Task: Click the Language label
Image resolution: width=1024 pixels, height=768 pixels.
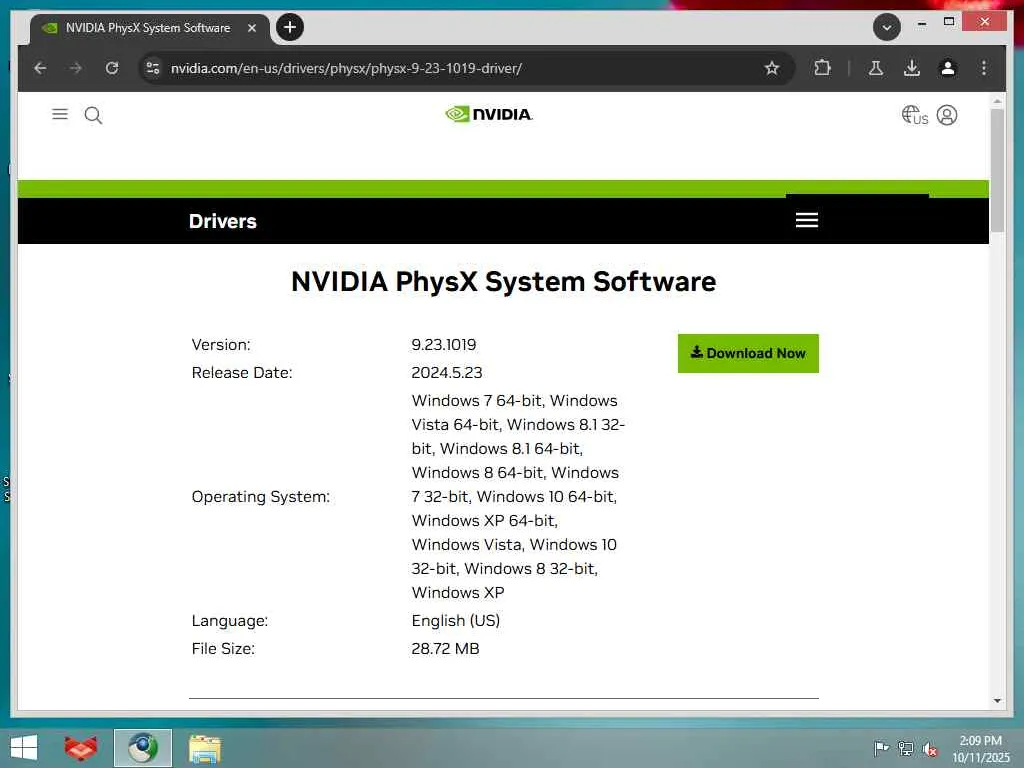Action: pos(229,620)
